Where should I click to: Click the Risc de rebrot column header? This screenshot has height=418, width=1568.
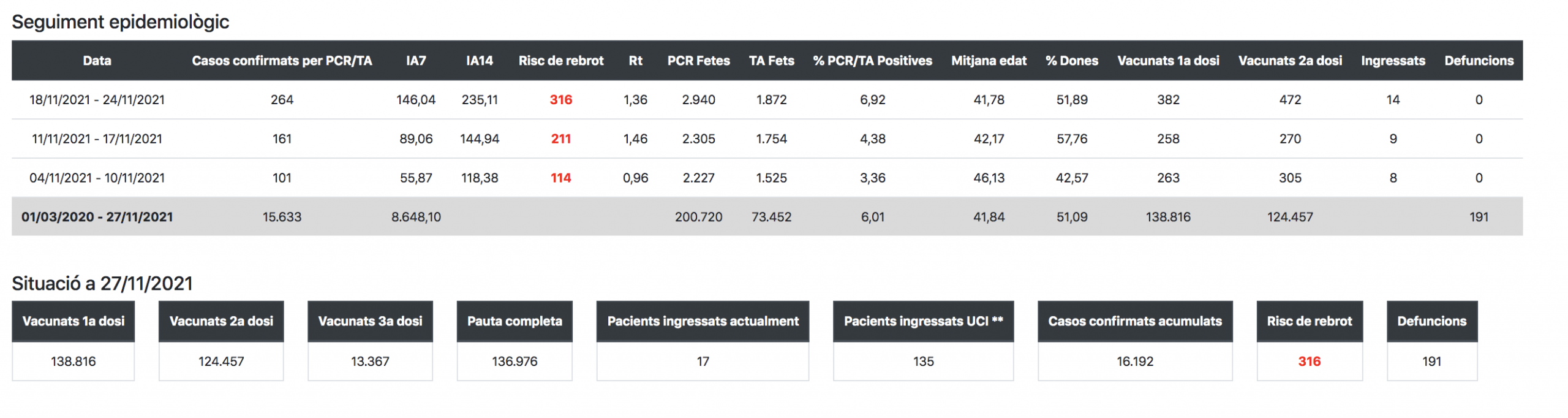pyautogui.click(x=560, y=61)
